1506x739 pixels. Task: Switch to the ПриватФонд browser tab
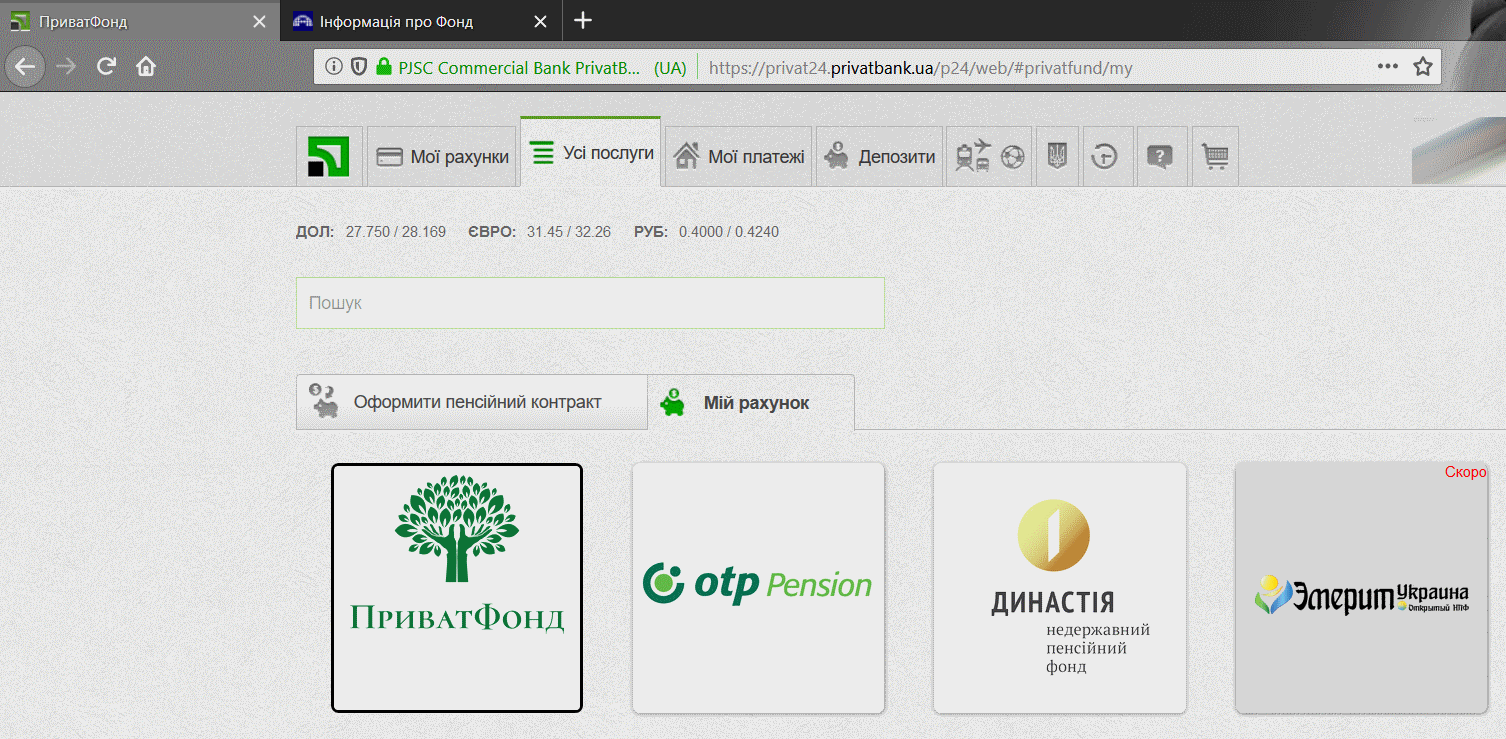click(140, 21)
